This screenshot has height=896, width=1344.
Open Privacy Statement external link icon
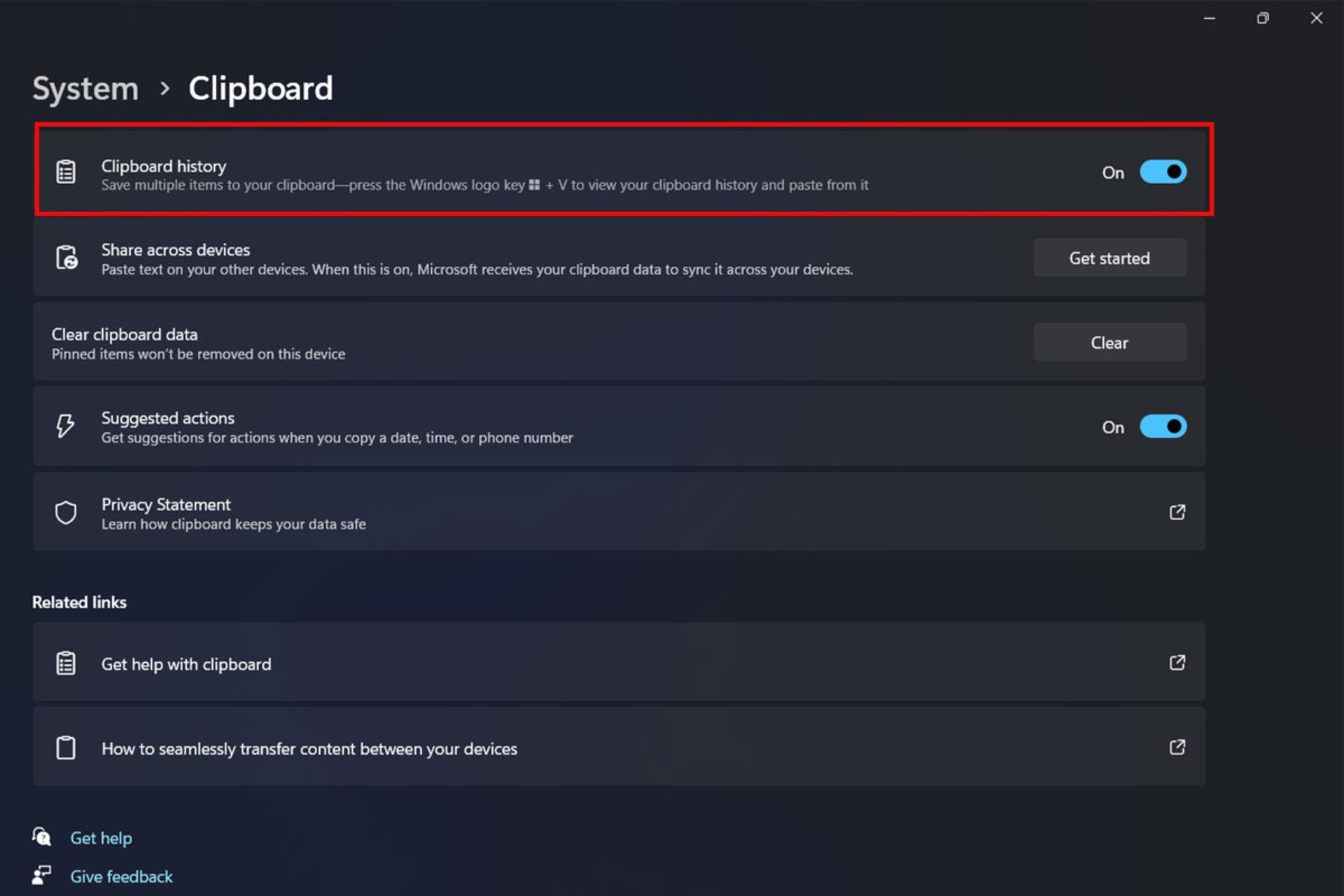[1177, 512]
